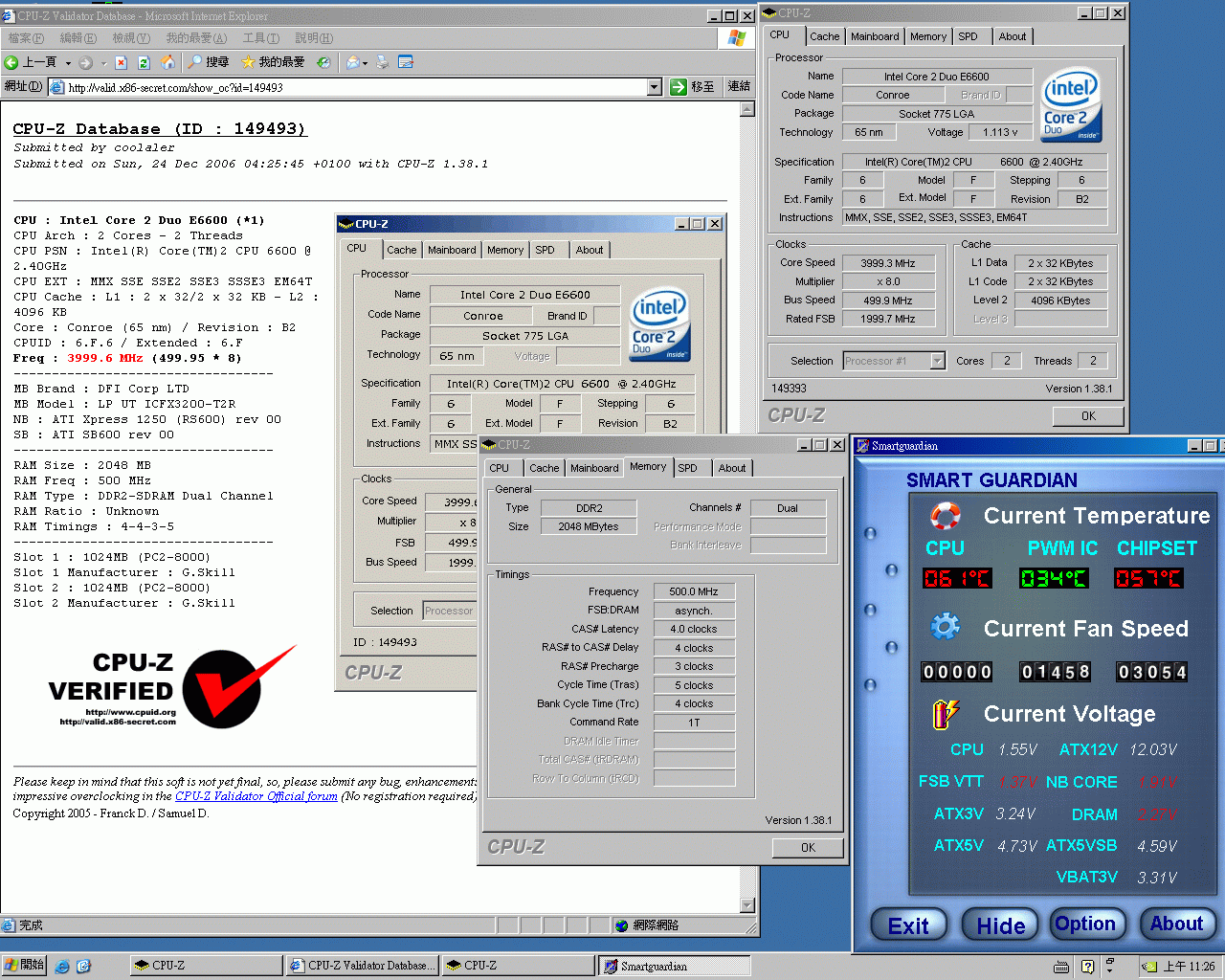
Task: Click the IE Back arrow icon
Action: [11, 62]
